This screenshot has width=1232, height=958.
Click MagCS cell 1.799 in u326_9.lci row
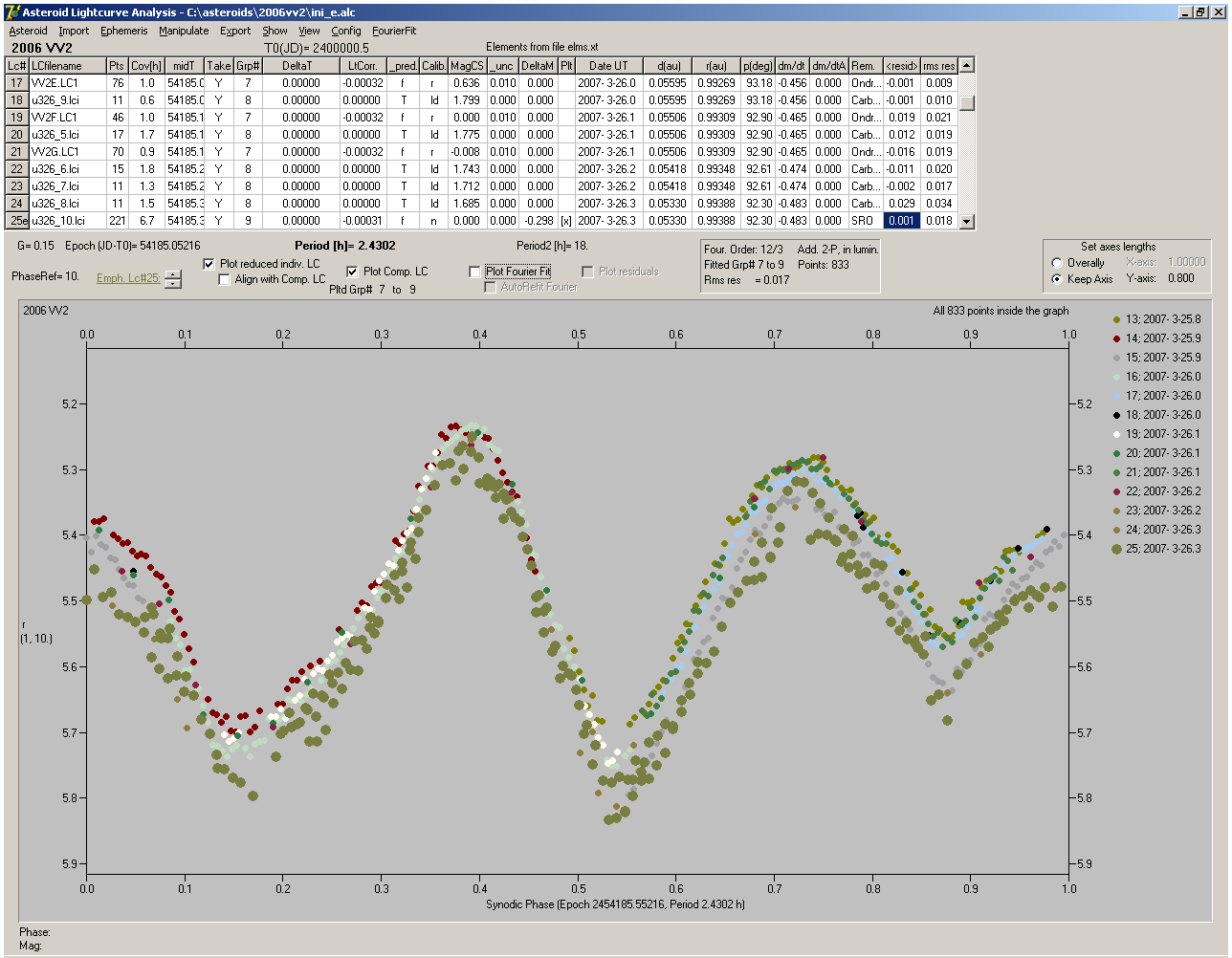(x=467, y=100)
